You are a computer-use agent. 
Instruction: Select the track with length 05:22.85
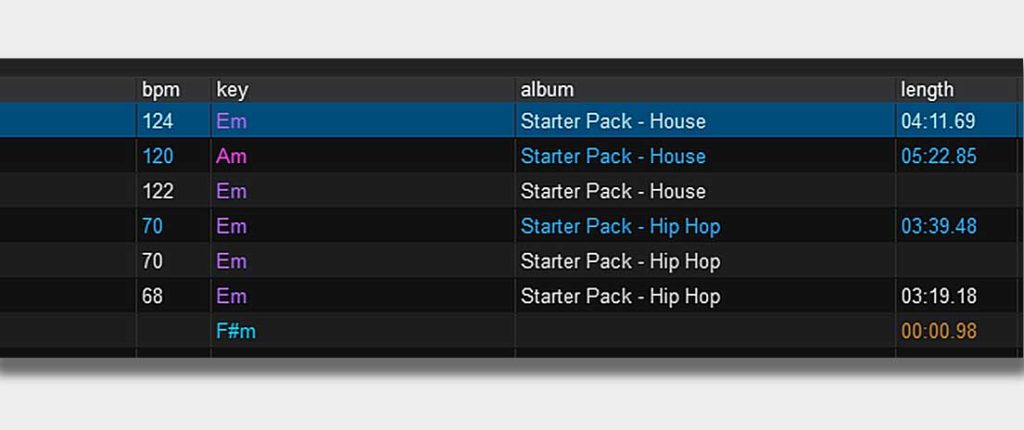click(x=512, y=156)
